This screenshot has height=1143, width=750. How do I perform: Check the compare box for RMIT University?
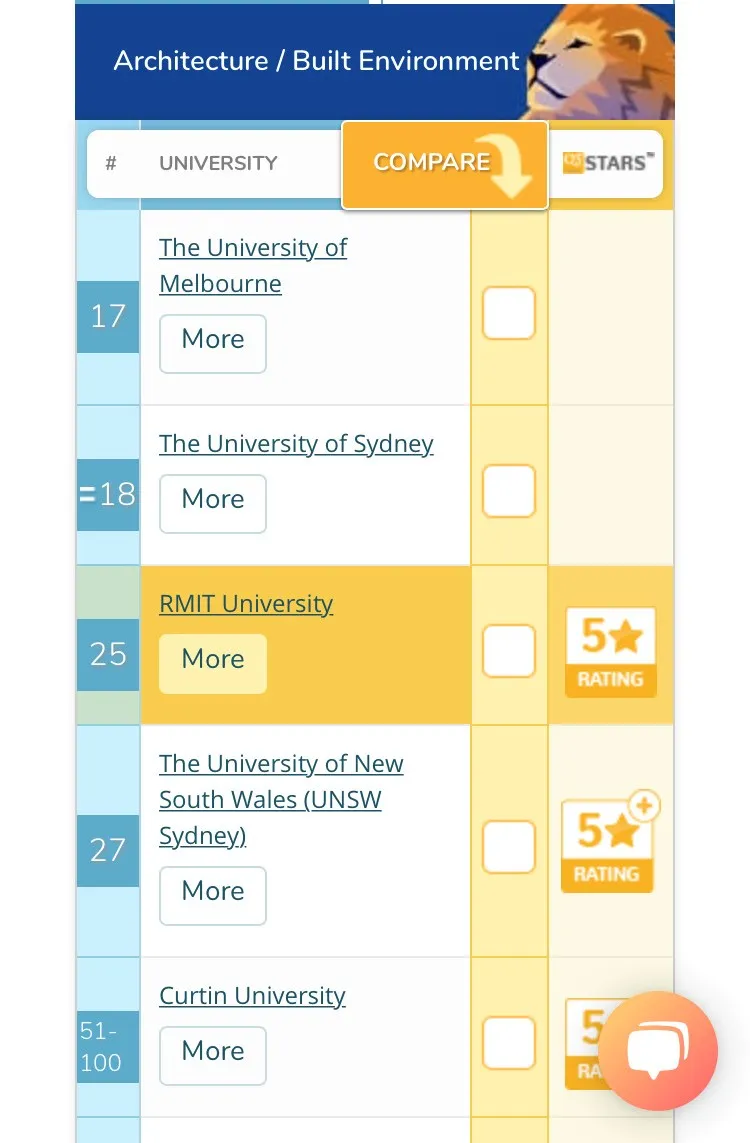click(x=509, y=651)
